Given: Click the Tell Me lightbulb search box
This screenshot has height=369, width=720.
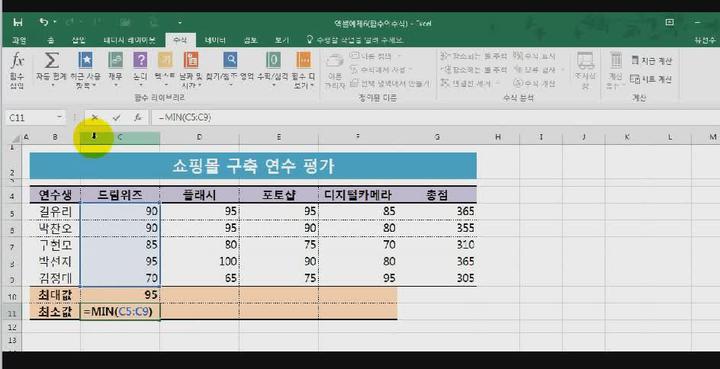Looking at the screenshot, I should [x=355, y=40].
